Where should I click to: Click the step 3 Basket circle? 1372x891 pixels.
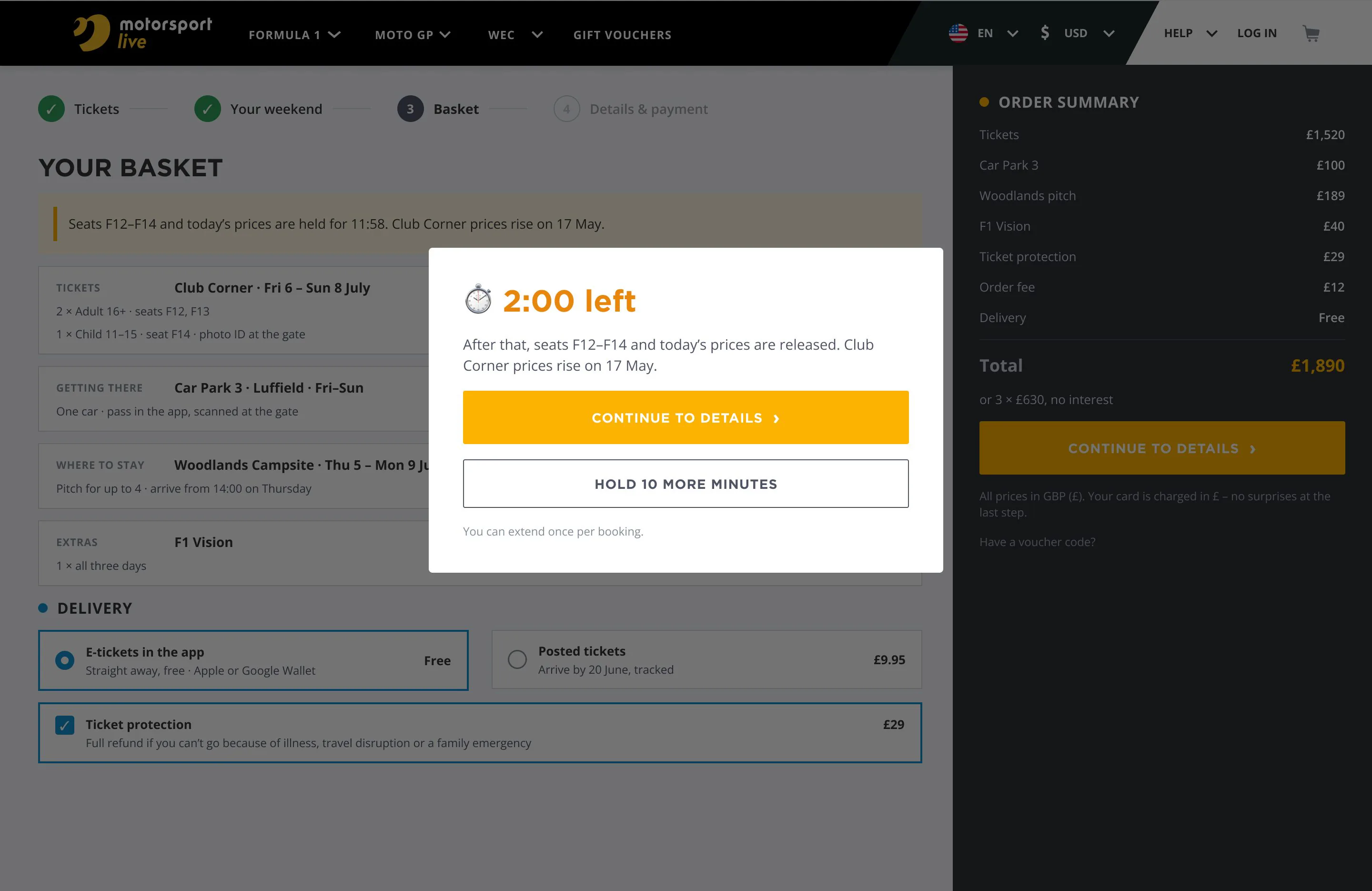pos(411,109)
